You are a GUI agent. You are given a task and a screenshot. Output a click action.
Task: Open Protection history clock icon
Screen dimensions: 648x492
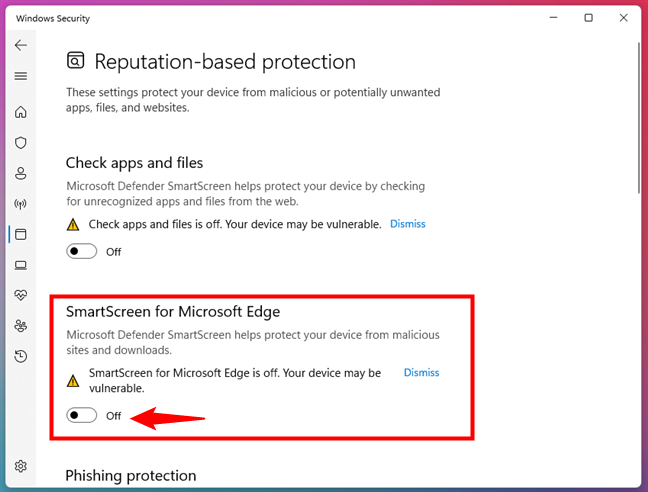click(20, 356)
